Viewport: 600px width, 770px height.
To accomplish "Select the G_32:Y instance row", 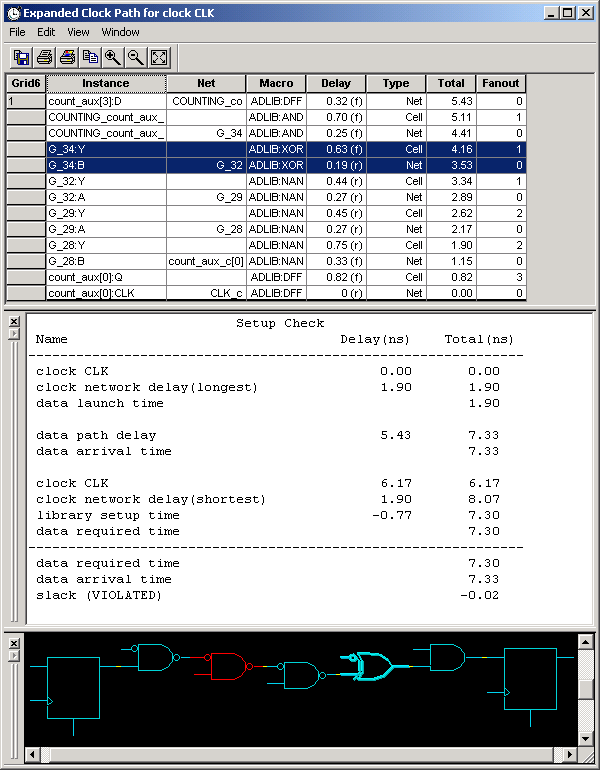I will point(266,181).
